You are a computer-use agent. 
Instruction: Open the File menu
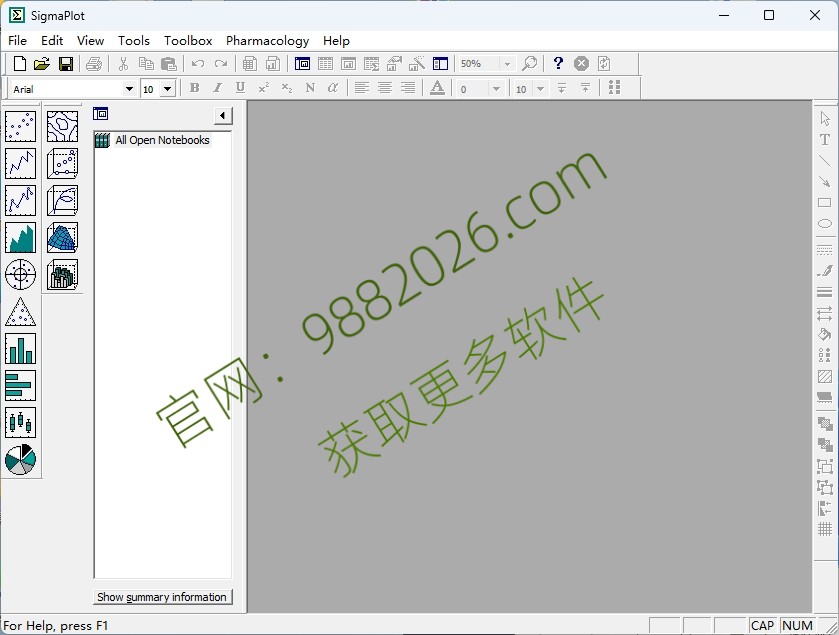pos(18,41)
